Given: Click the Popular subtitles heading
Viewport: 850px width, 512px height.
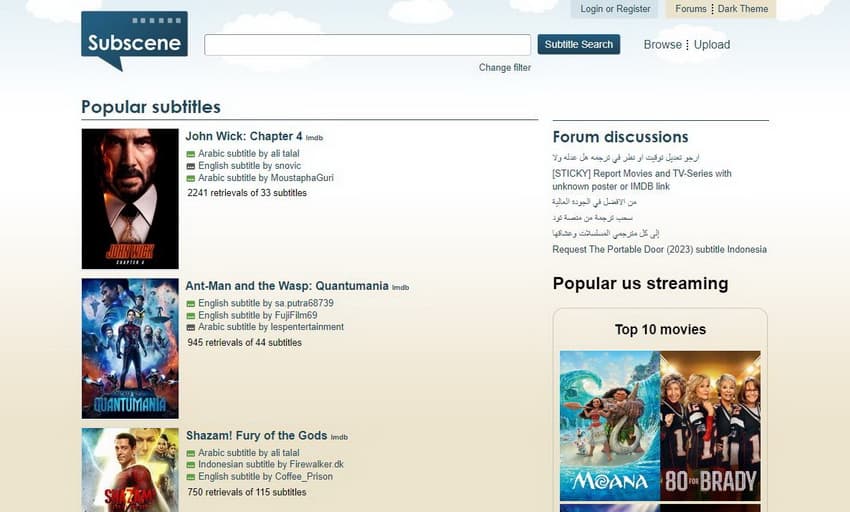Looking at the screenshot, I should [x=151, y=107].
